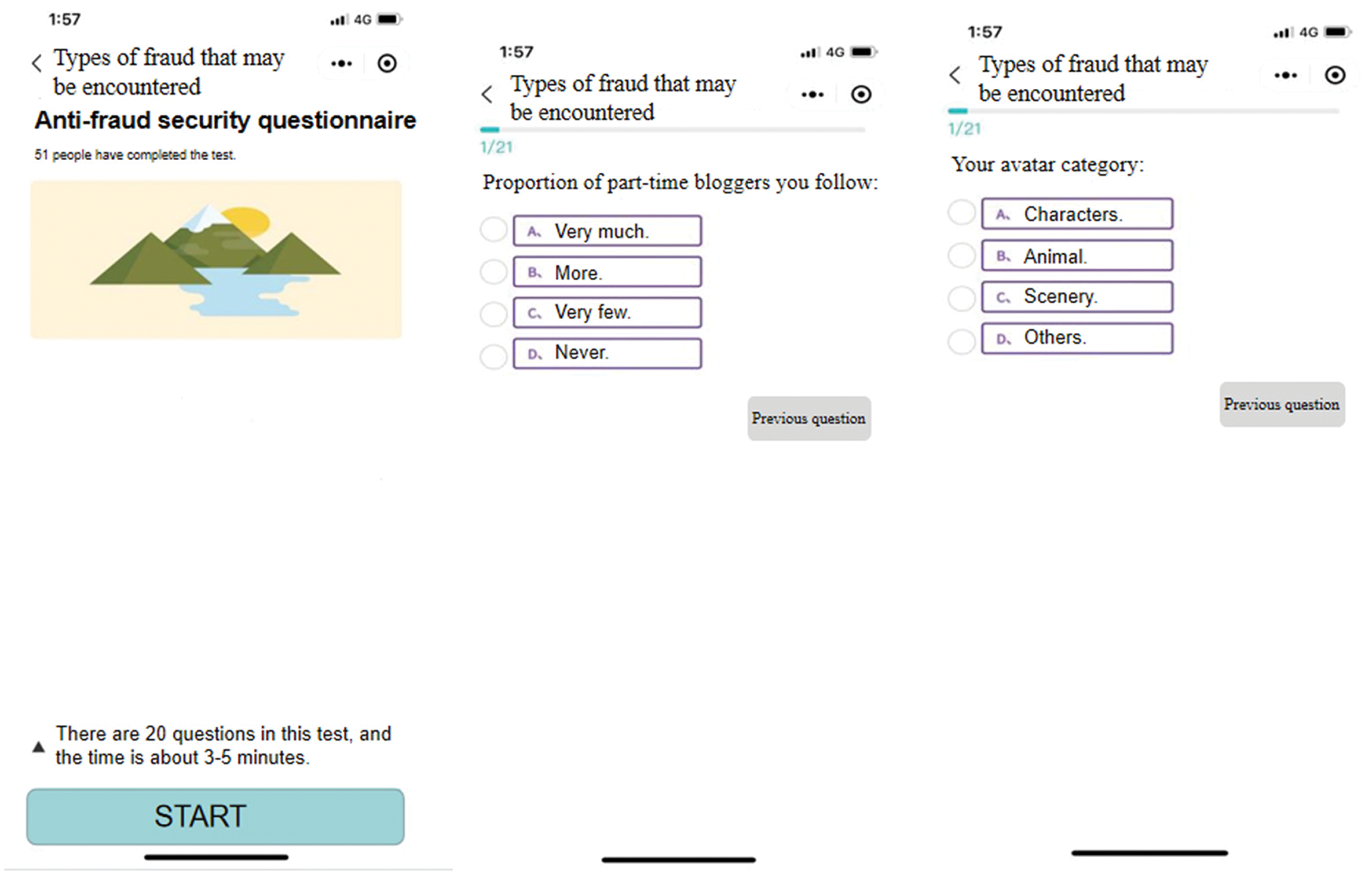Open three-dots menu on the avatar category screen
The height and width of the screenshot is (874, 1372).
coord(1285,75)
